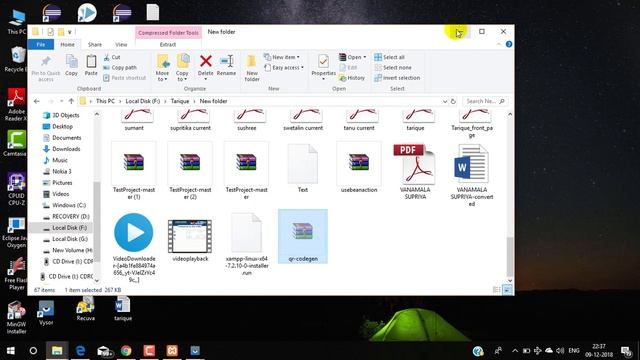Create a New folder from ribbon

[252, 68]
